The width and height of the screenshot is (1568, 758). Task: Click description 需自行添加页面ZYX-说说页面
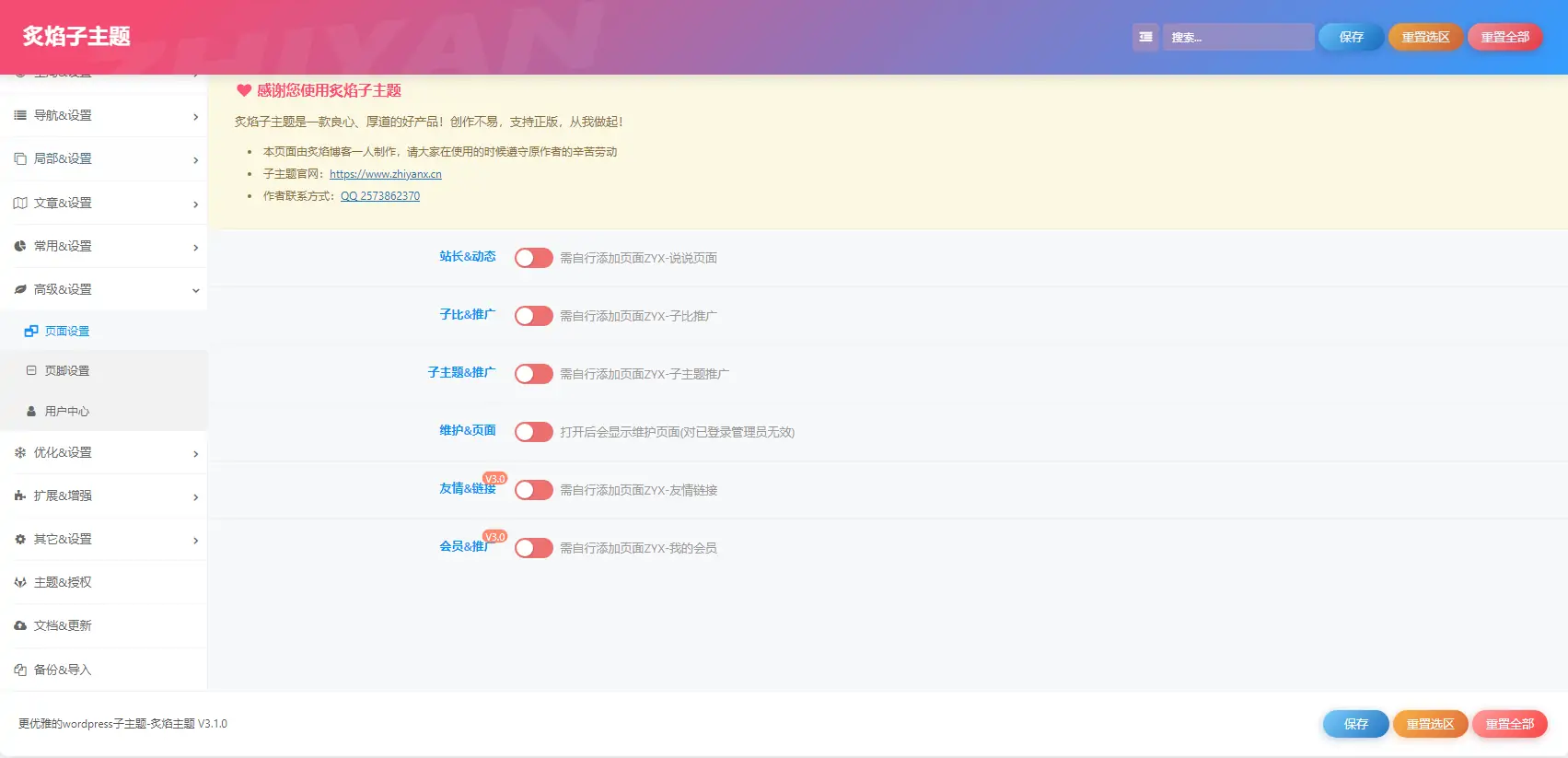click(x=638, y=258)
